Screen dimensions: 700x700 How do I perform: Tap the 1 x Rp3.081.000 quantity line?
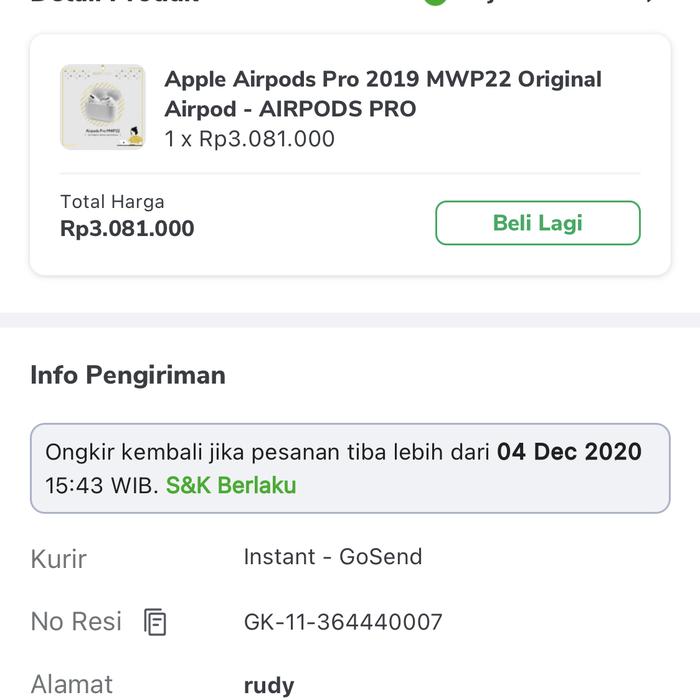[250, 139]
